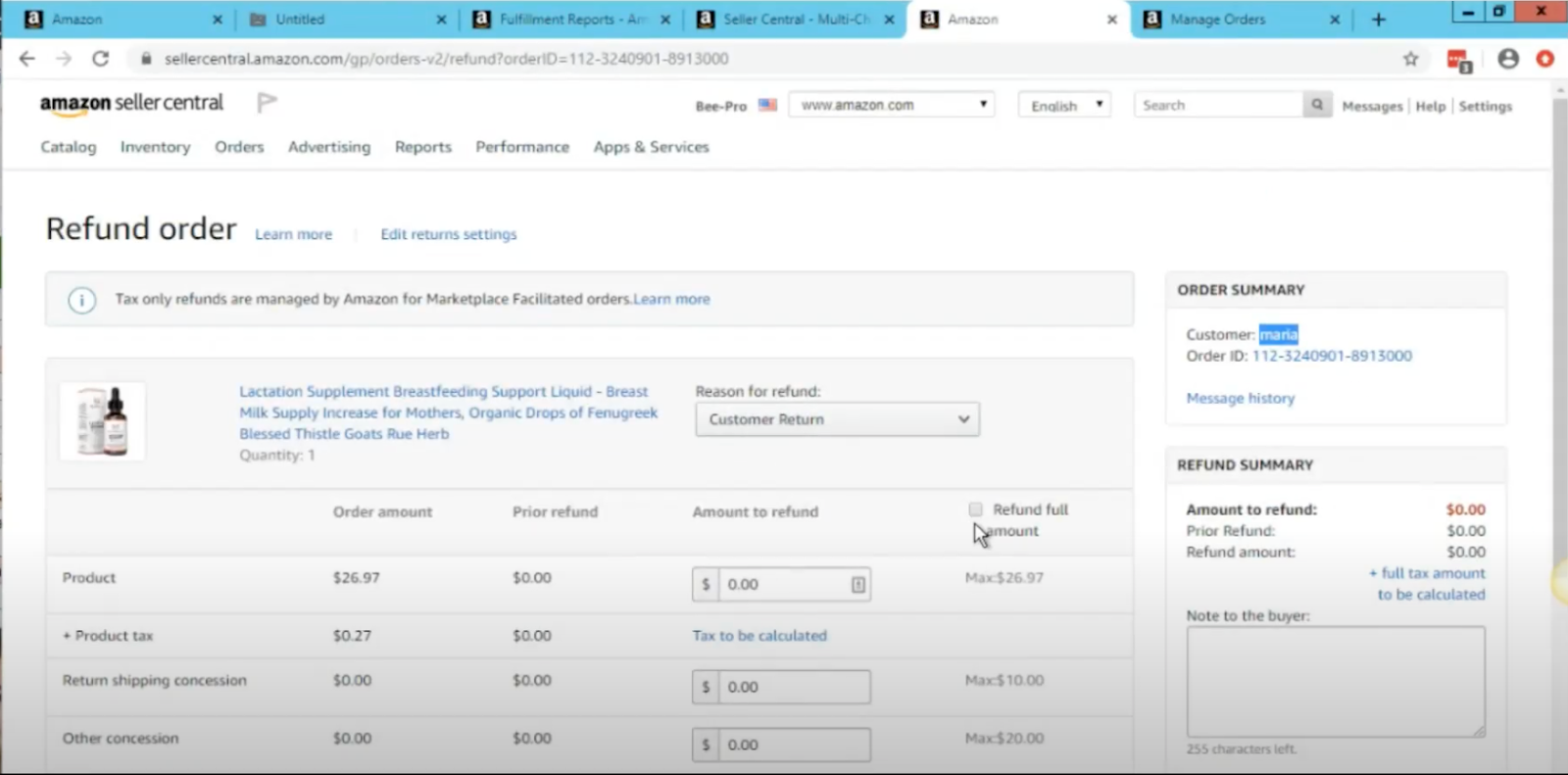Open the Lactation Supplement product link
Viewport: 1568px width, 775px height.
pos(449,412)
